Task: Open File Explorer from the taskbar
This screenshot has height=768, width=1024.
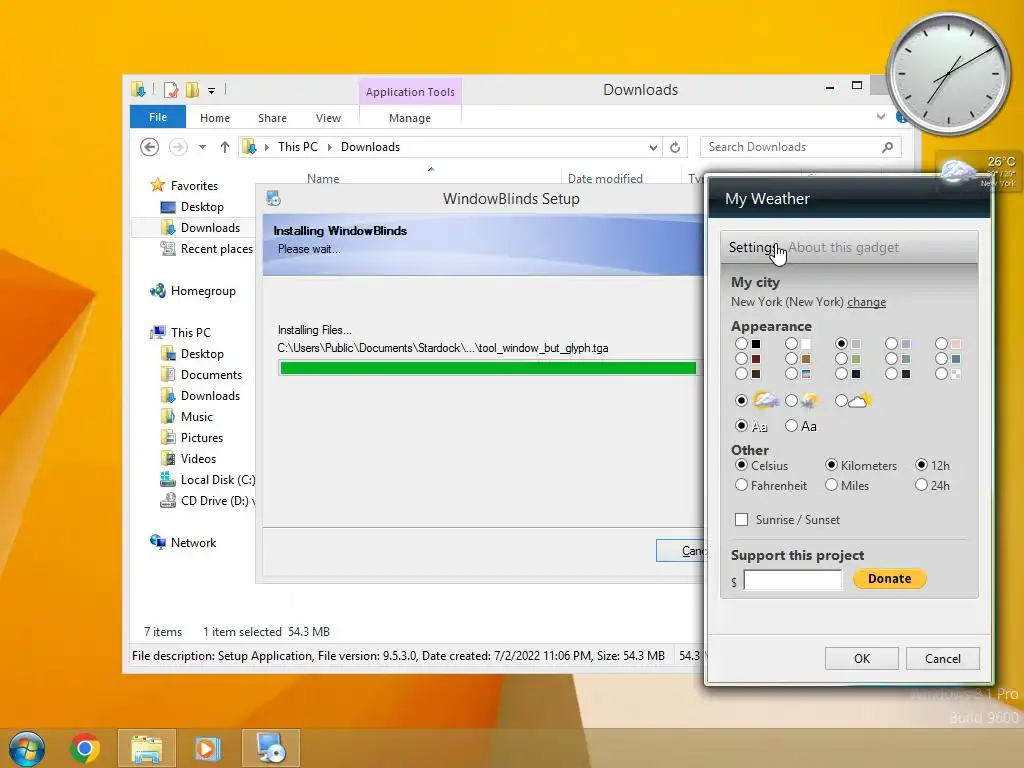Action: pyautogui.click(x=147, y=748)
